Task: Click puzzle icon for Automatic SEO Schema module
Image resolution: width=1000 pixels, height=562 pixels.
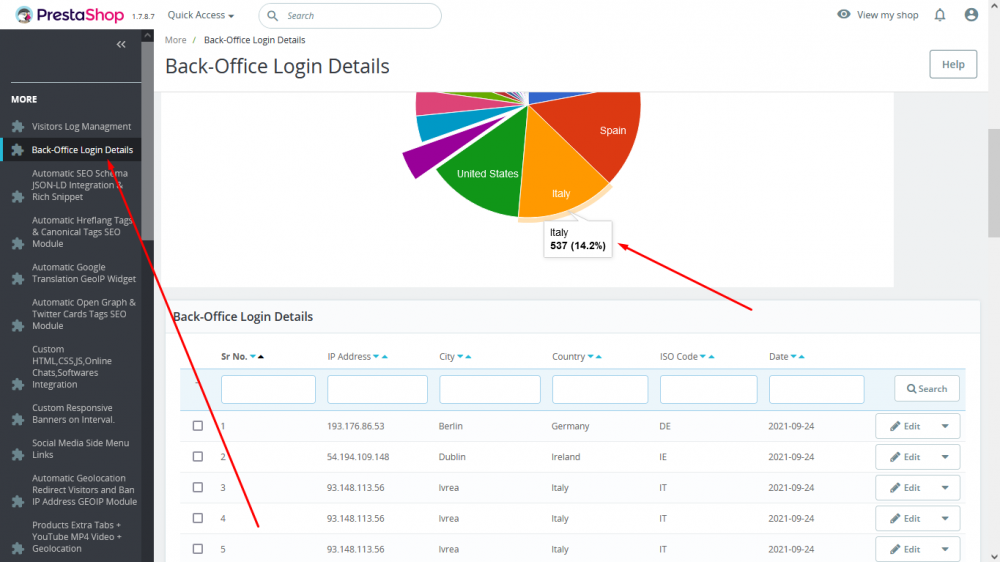Action: tap(18, 196)
